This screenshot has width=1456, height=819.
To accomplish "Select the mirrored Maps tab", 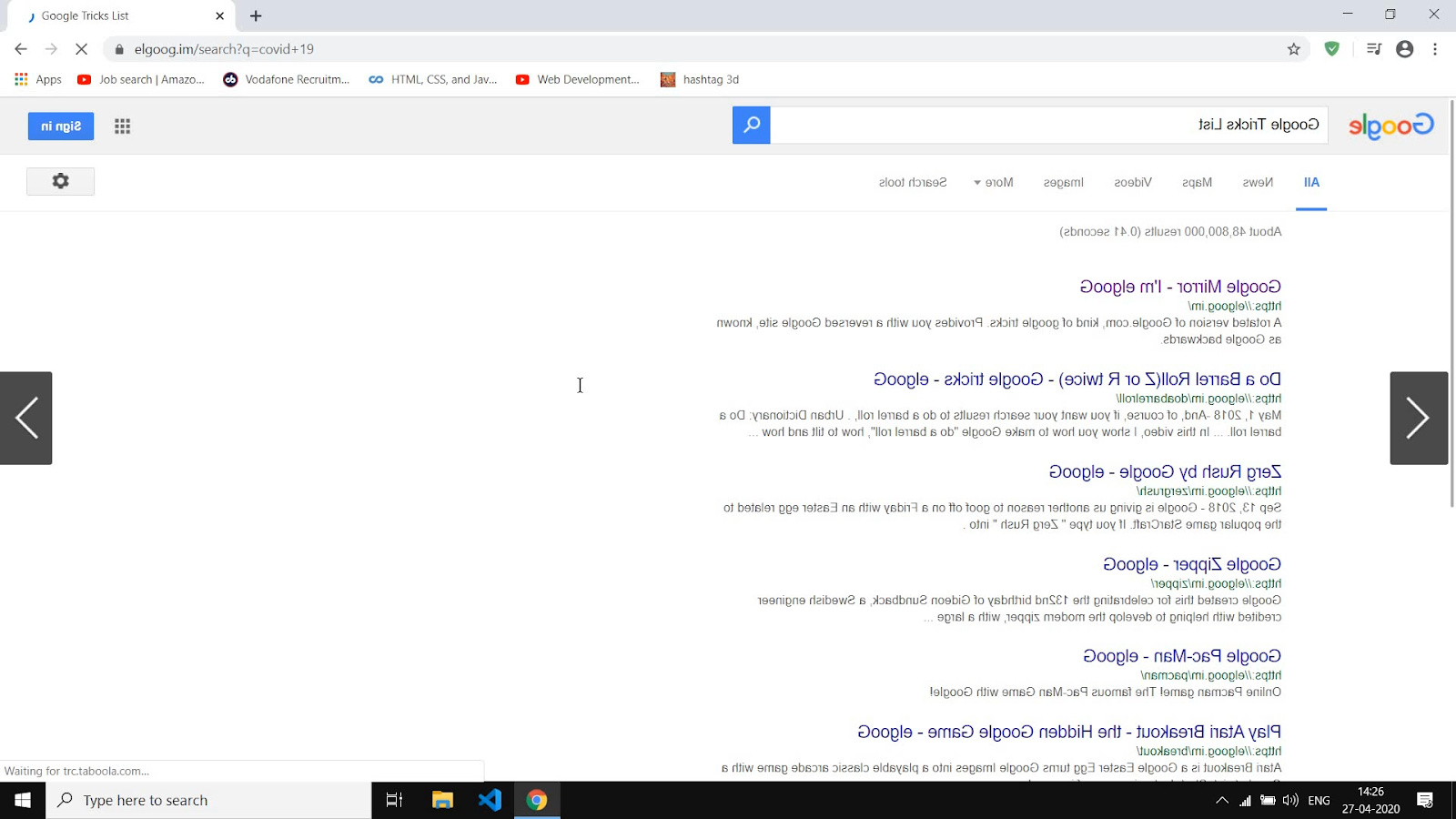I will click(x=1197, y=182).
